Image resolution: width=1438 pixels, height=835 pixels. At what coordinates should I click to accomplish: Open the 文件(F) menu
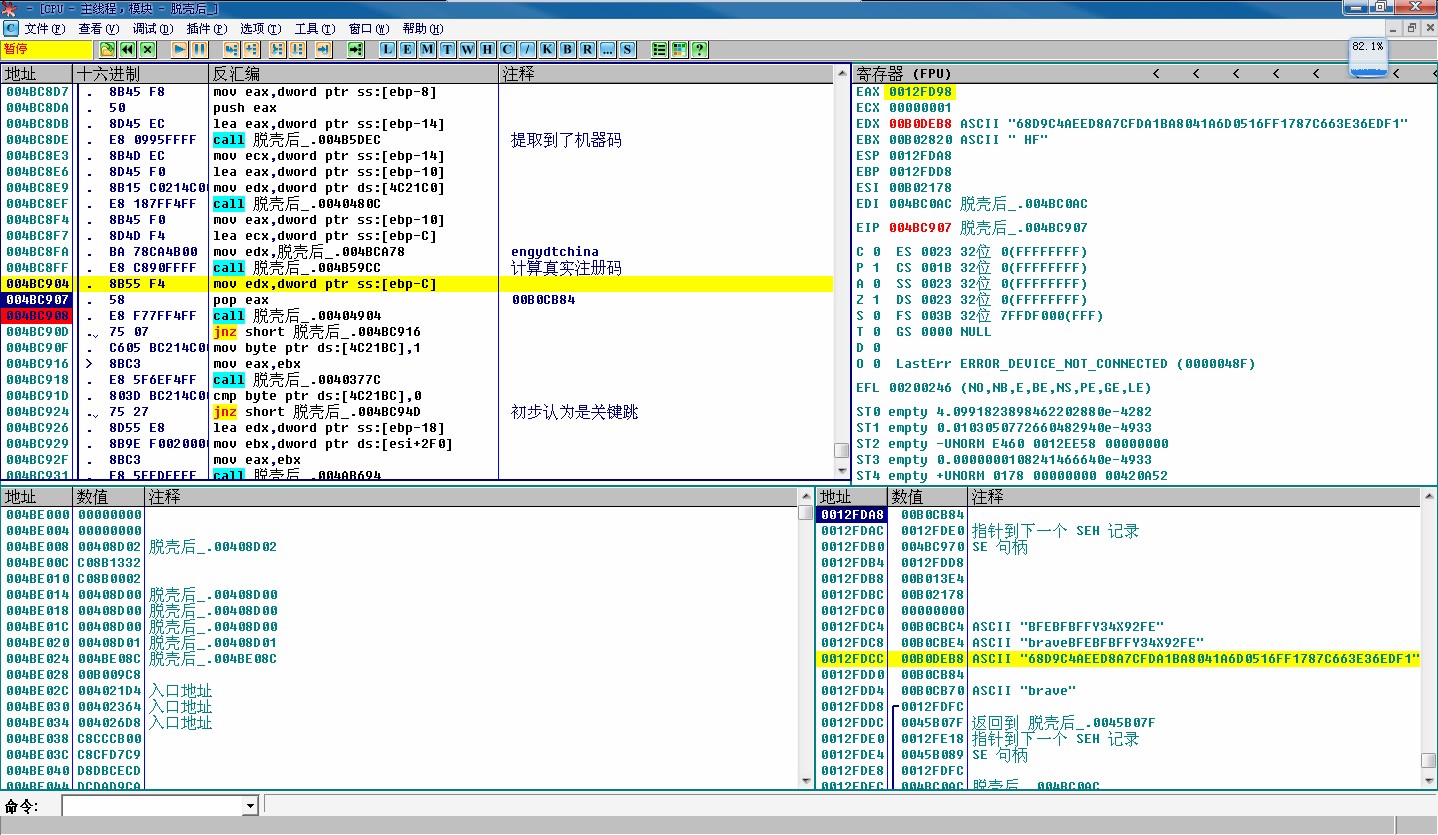click(45, 29)
